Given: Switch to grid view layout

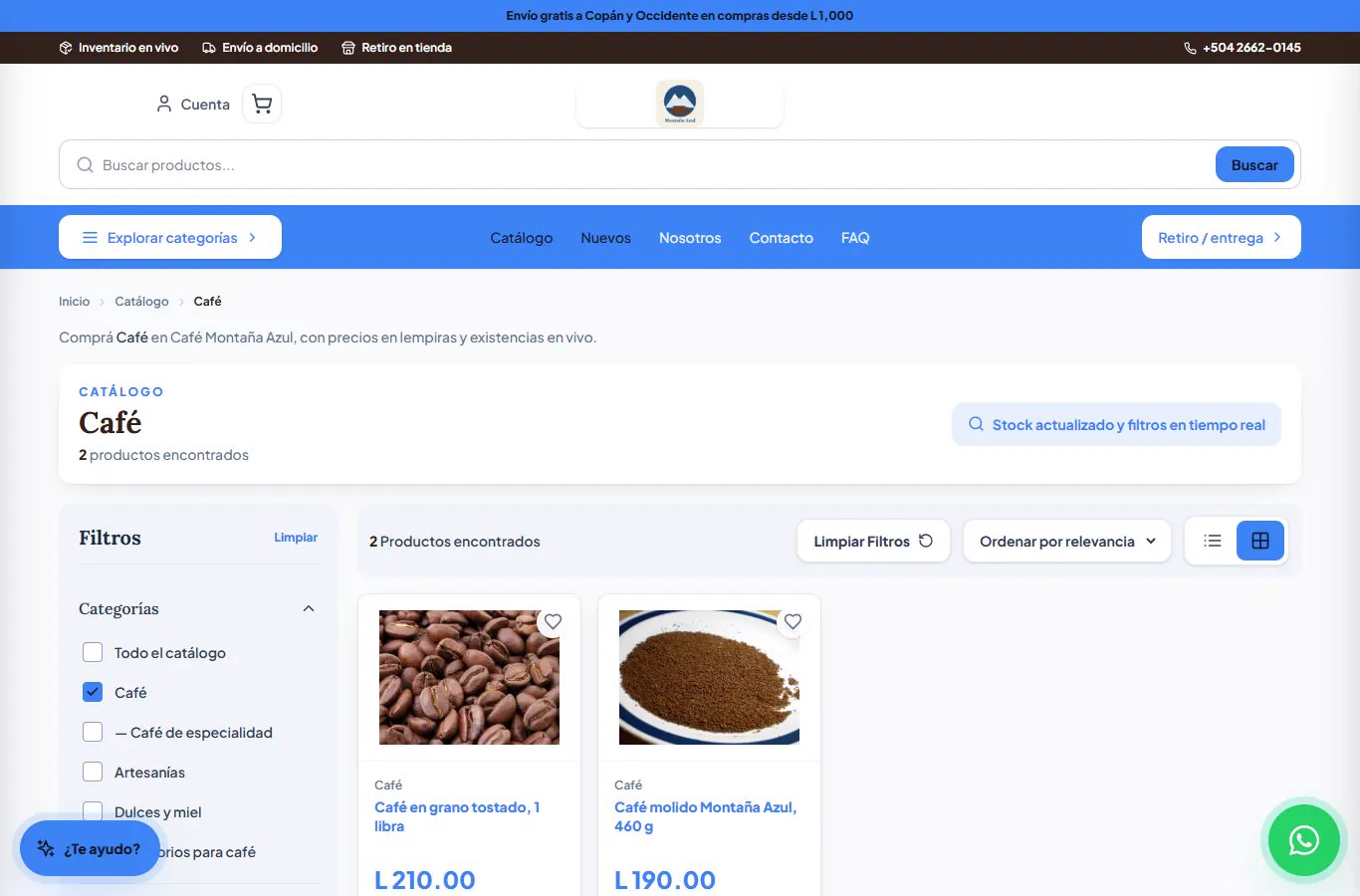Looking at the screenshot, I should coord(1260,541).
